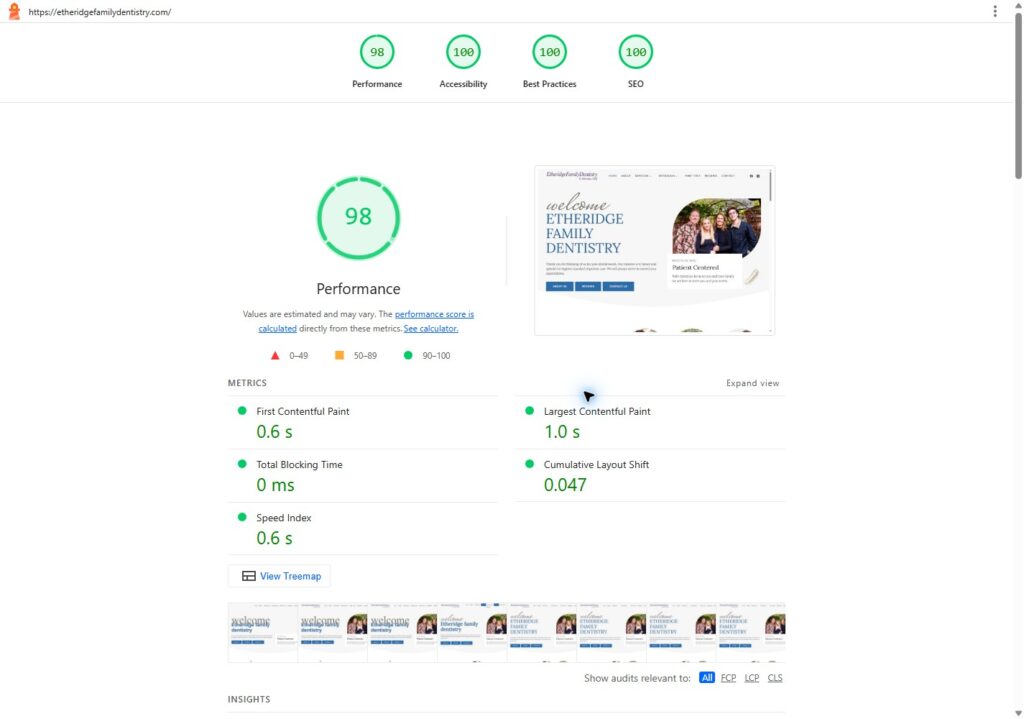Click the treemap icon beside View Treemap
This screenshot has height=719, width=1024.
click(249, 576)
